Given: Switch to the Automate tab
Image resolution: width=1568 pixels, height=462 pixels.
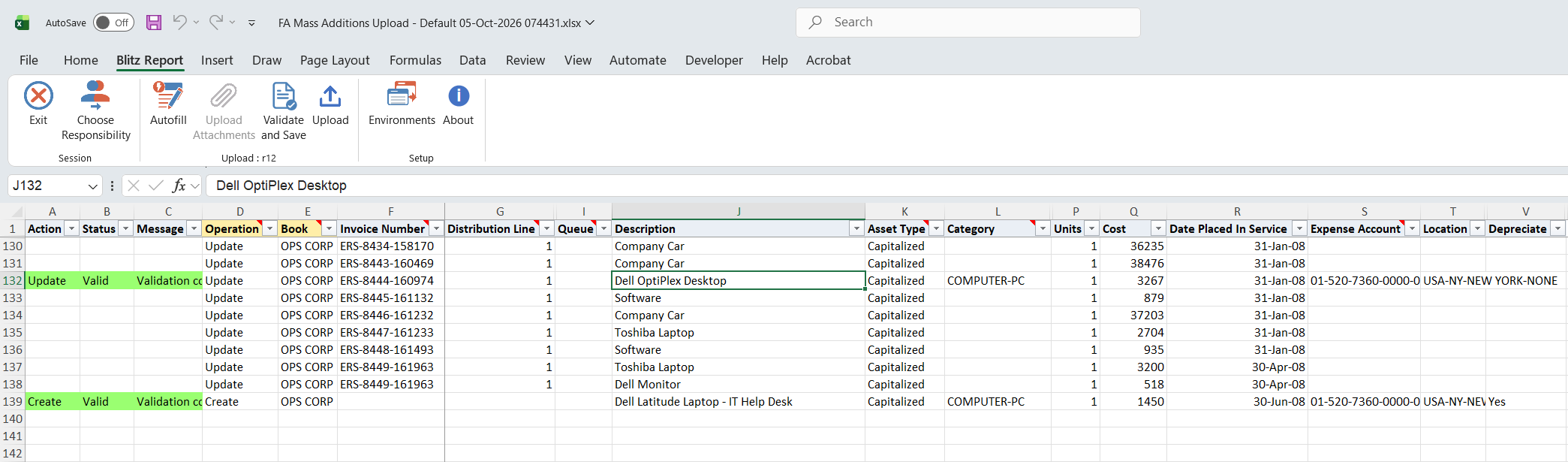Looking at the screenshot, I should tap(638, 60).
